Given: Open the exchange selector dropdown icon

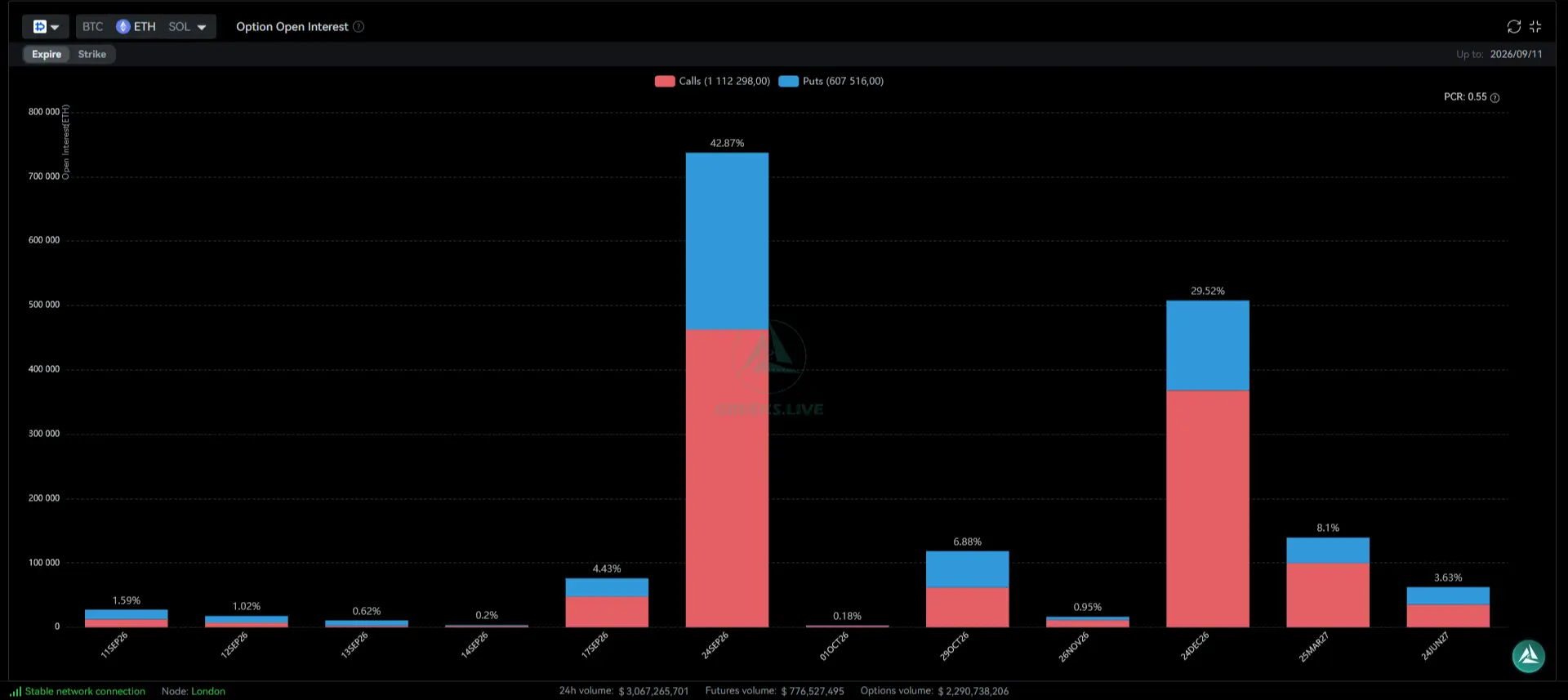Looking at the screenshot, I should [x=46, y=27].
